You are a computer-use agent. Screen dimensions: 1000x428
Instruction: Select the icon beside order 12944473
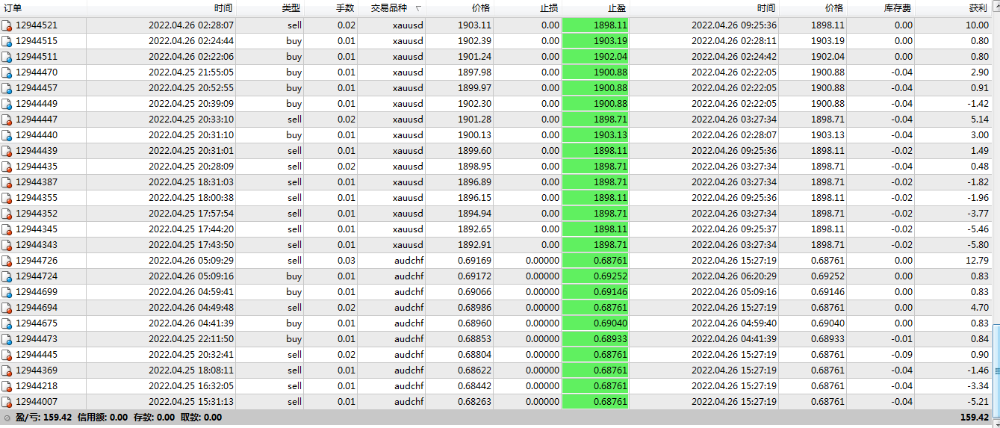tap(6, 339)
